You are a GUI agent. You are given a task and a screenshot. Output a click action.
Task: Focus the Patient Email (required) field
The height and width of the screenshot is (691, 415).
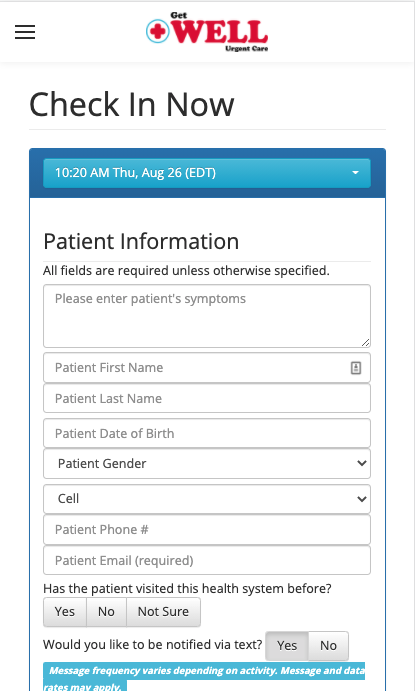click(x=207, y=561)
